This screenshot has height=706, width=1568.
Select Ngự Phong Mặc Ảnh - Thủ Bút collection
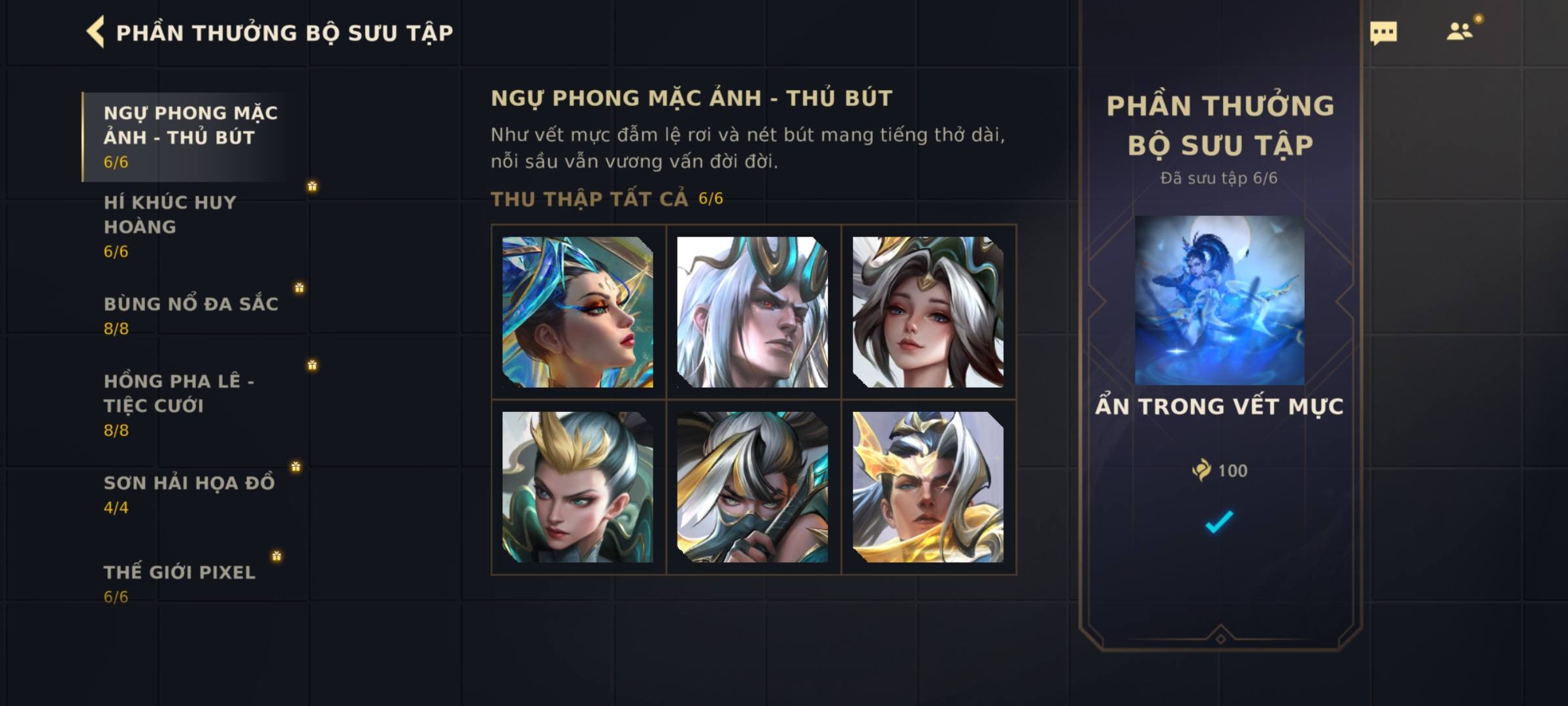189,137
